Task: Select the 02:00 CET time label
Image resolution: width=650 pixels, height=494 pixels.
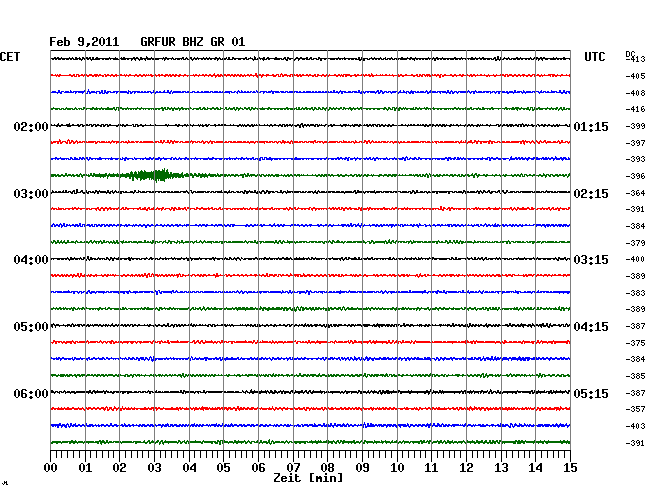Action: click(x=31, y=126)
